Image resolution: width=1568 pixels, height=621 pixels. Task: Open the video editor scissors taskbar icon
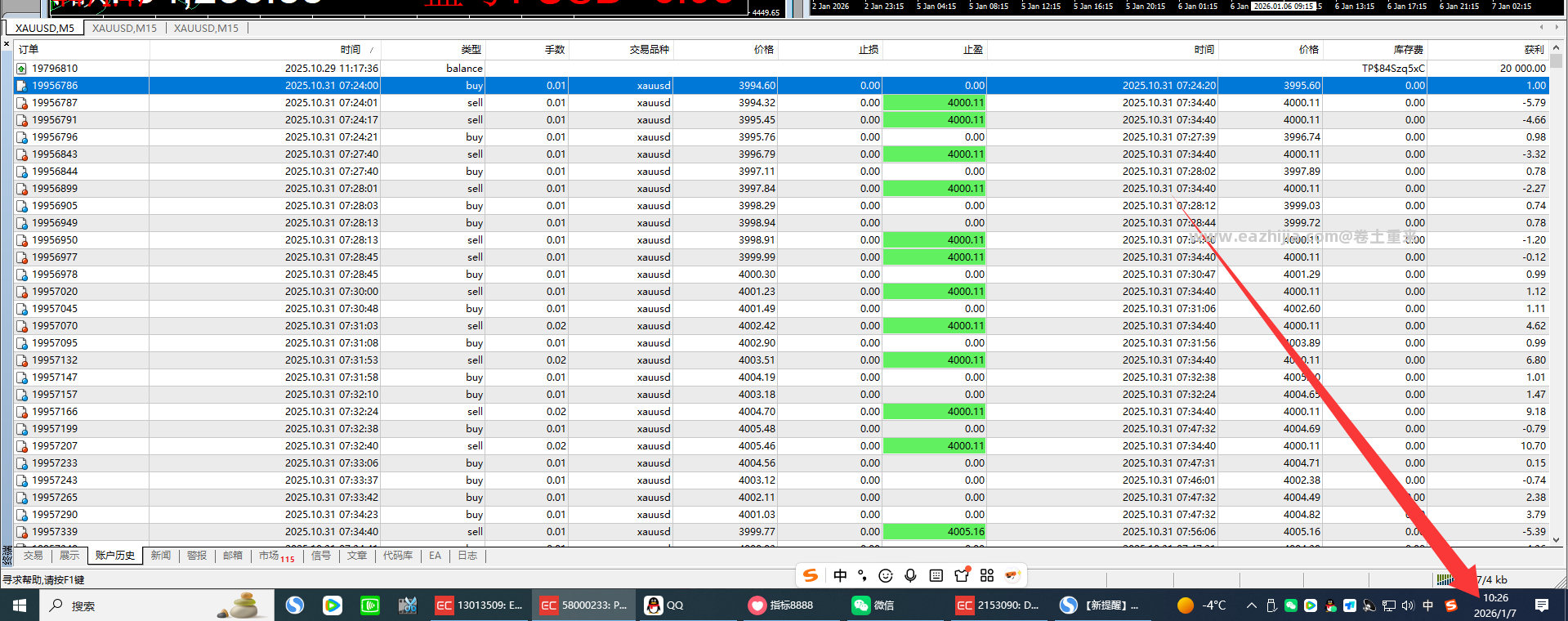click(x=408, y=605)
